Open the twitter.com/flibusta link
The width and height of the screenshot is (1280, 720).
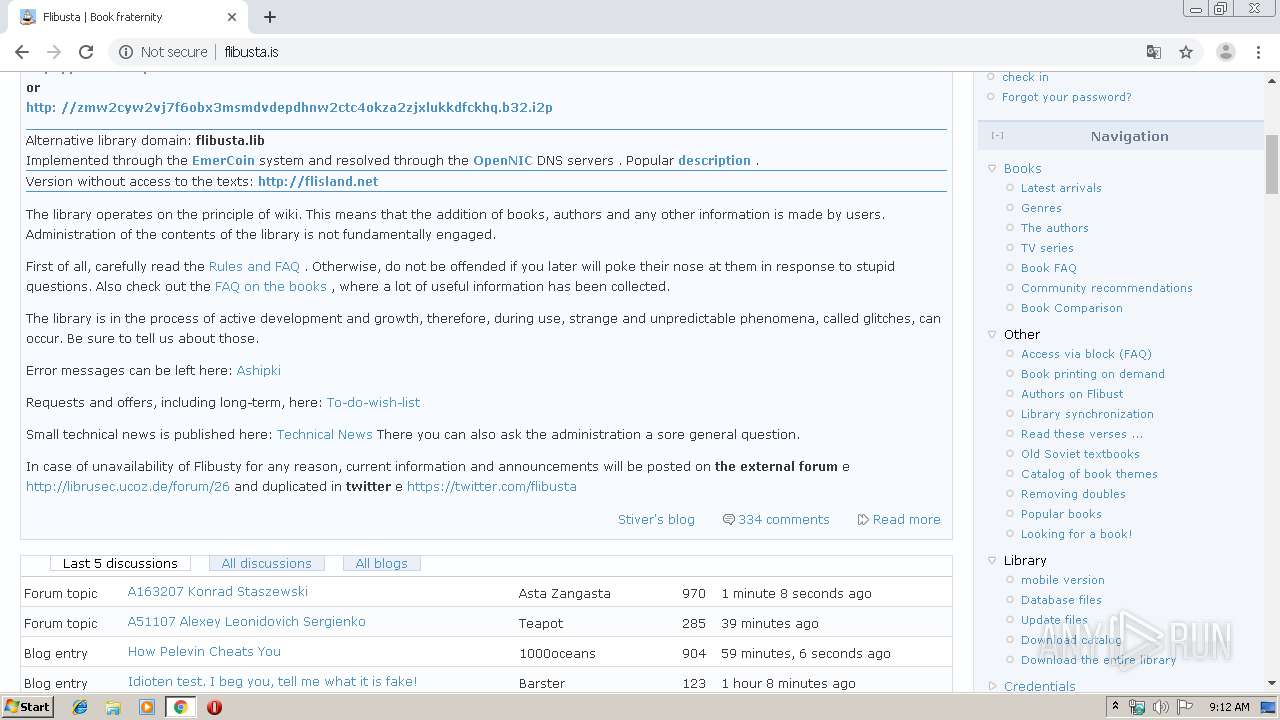click(x=491, y=487)
